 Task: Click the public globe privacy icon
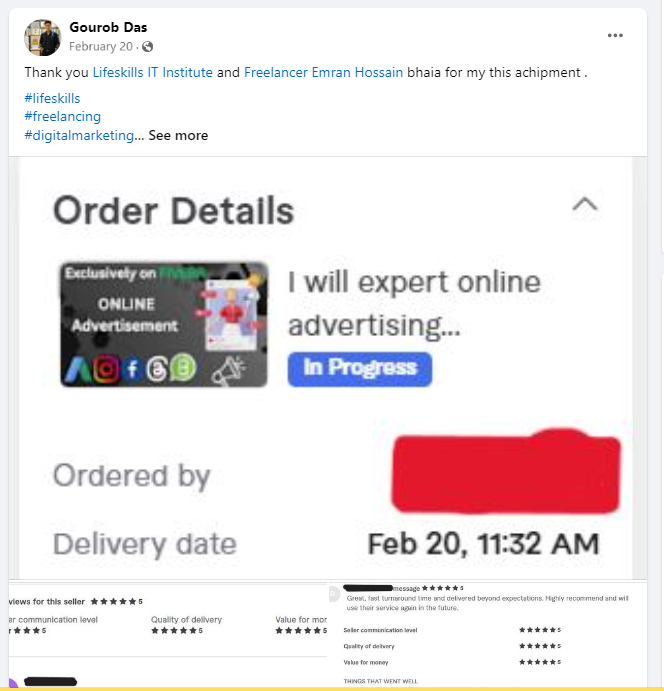(x=148, y=47)
